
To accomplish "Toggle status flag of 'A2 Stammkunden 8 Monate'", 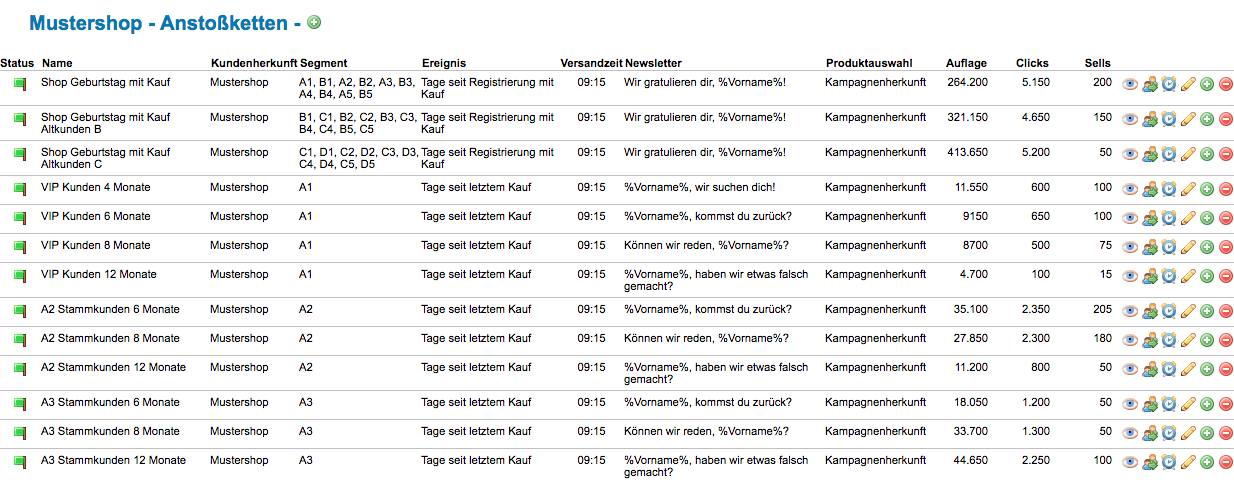I will pyautogui.click(x=19, y=340).
